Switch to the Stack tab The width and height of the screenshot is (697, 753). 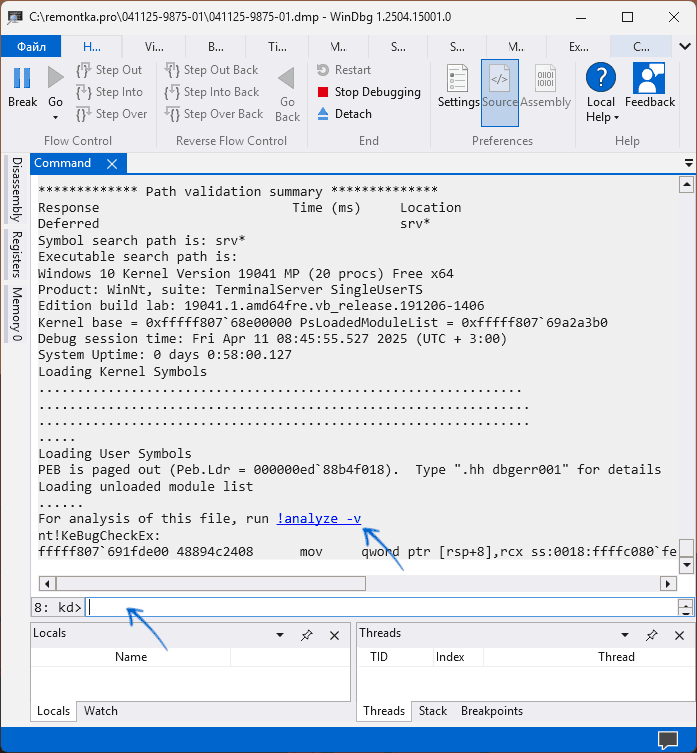click(433, 711)
